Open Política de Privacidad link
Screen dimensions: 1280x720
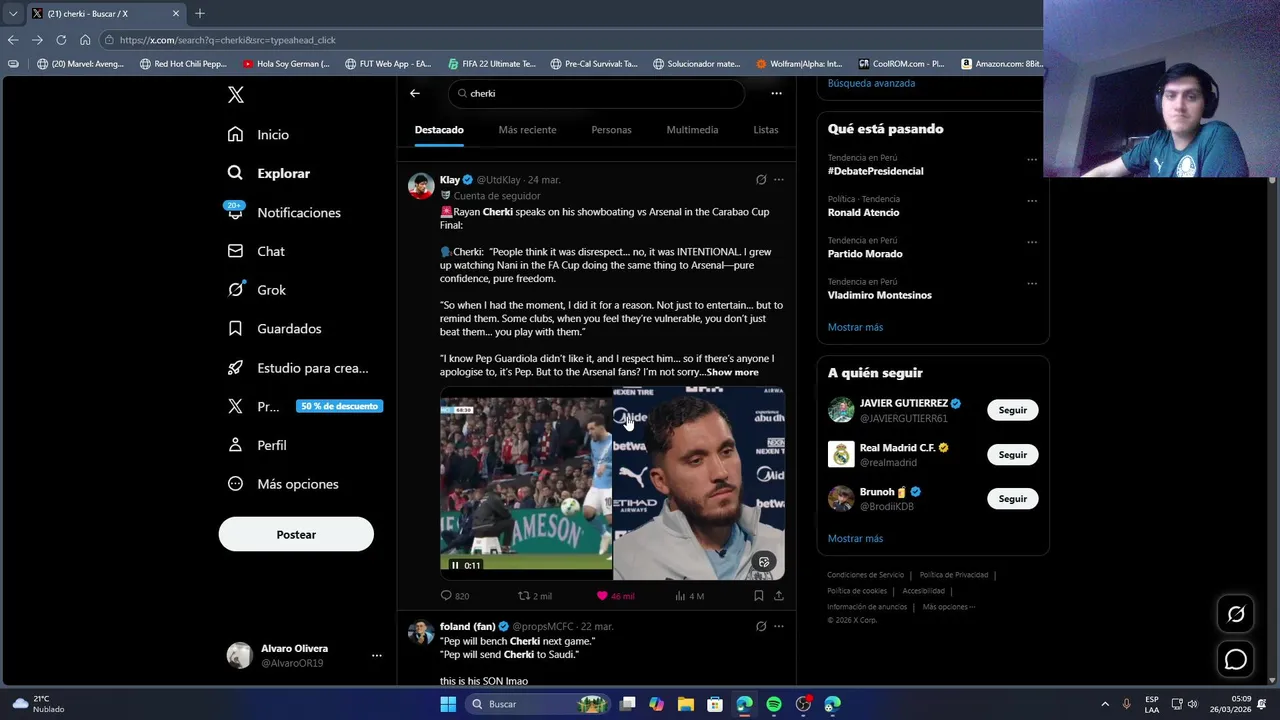click(x=953, y=575)
